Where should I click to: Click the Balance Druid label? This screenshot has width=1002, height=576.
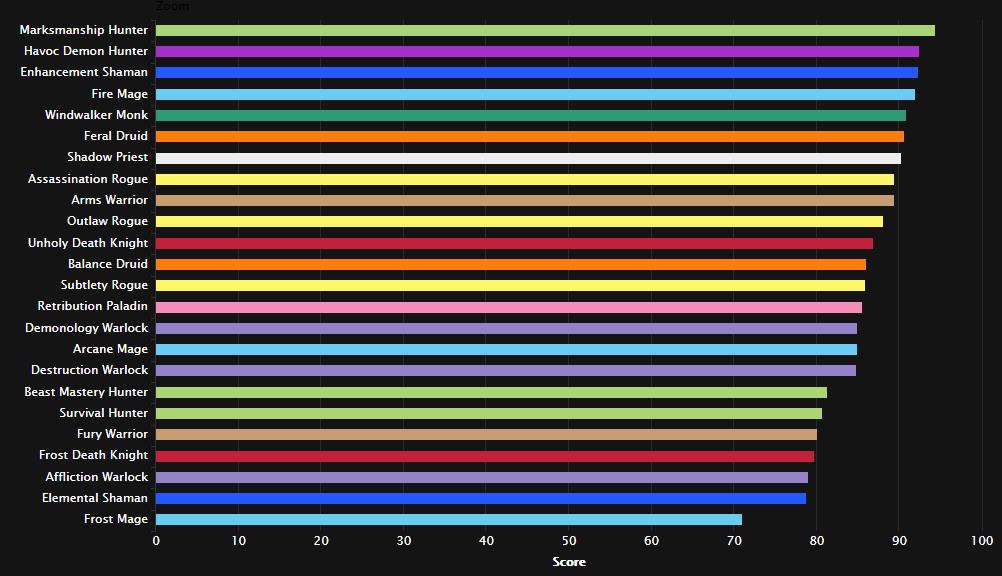coord(108,264)
